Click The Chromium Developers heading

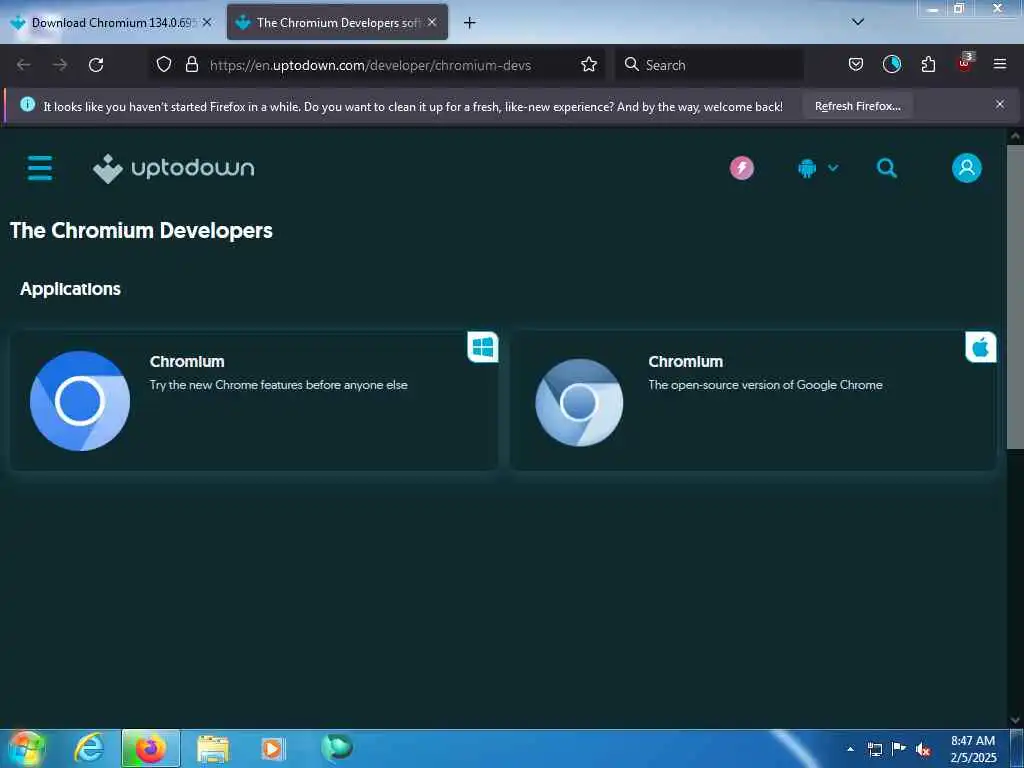(141, 231)
